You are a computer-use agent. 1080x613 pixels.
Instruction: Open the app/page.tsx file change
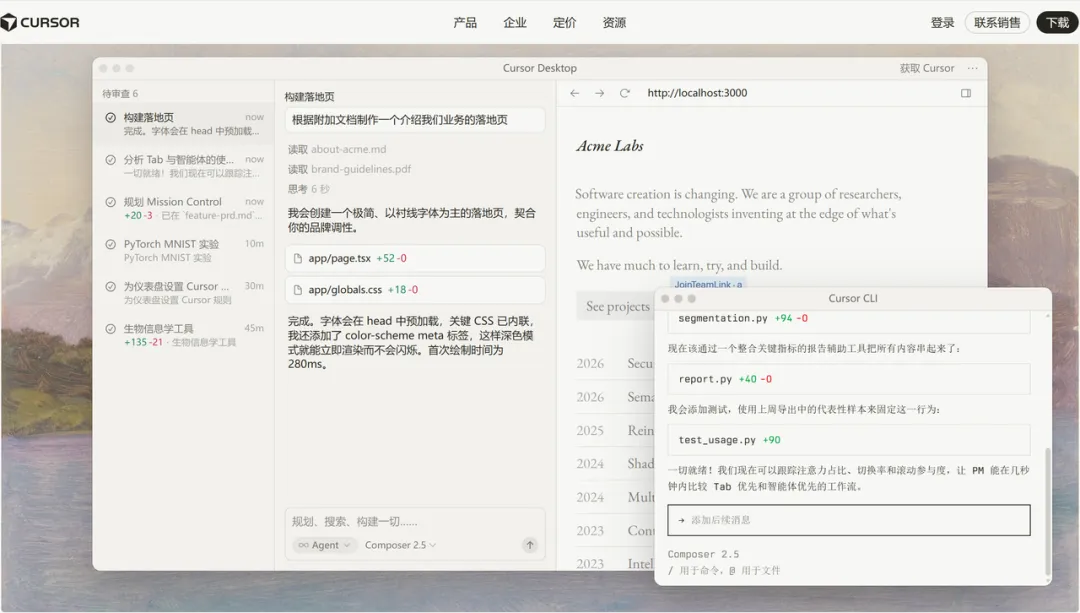point(415,258)
